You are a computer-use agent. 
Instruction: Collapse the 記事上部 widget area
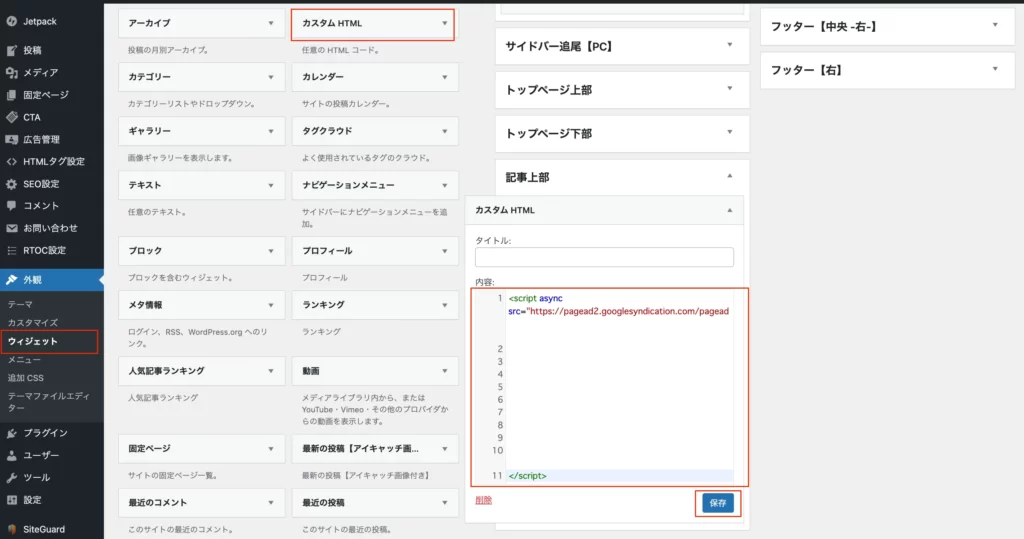click(730, 176)
